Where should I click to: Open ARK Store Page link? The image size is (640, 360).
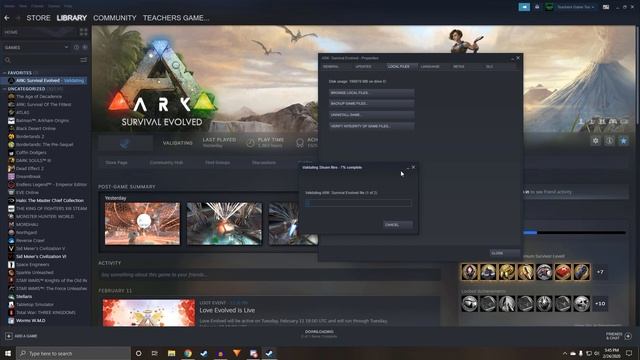click(116, 162)
